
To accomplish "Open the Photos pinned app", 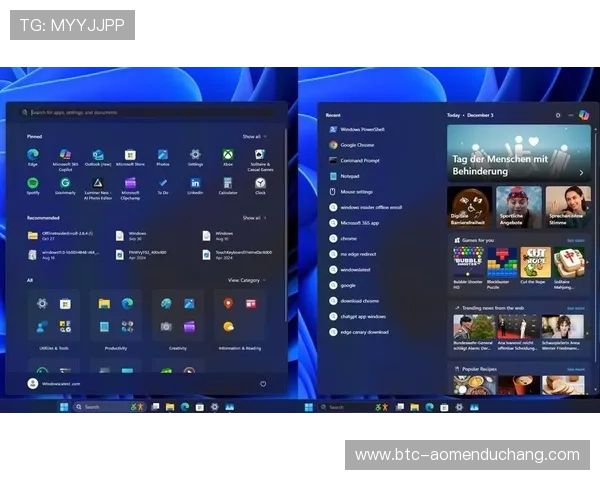I will (163, 156).
